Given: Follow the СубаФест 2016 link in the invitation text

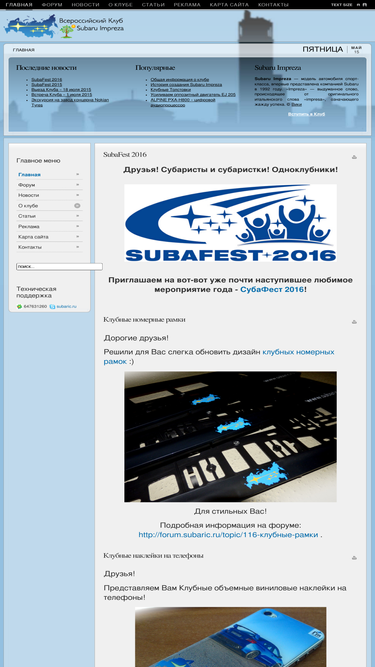Looking at the screenshot, I should click(272, 289).
